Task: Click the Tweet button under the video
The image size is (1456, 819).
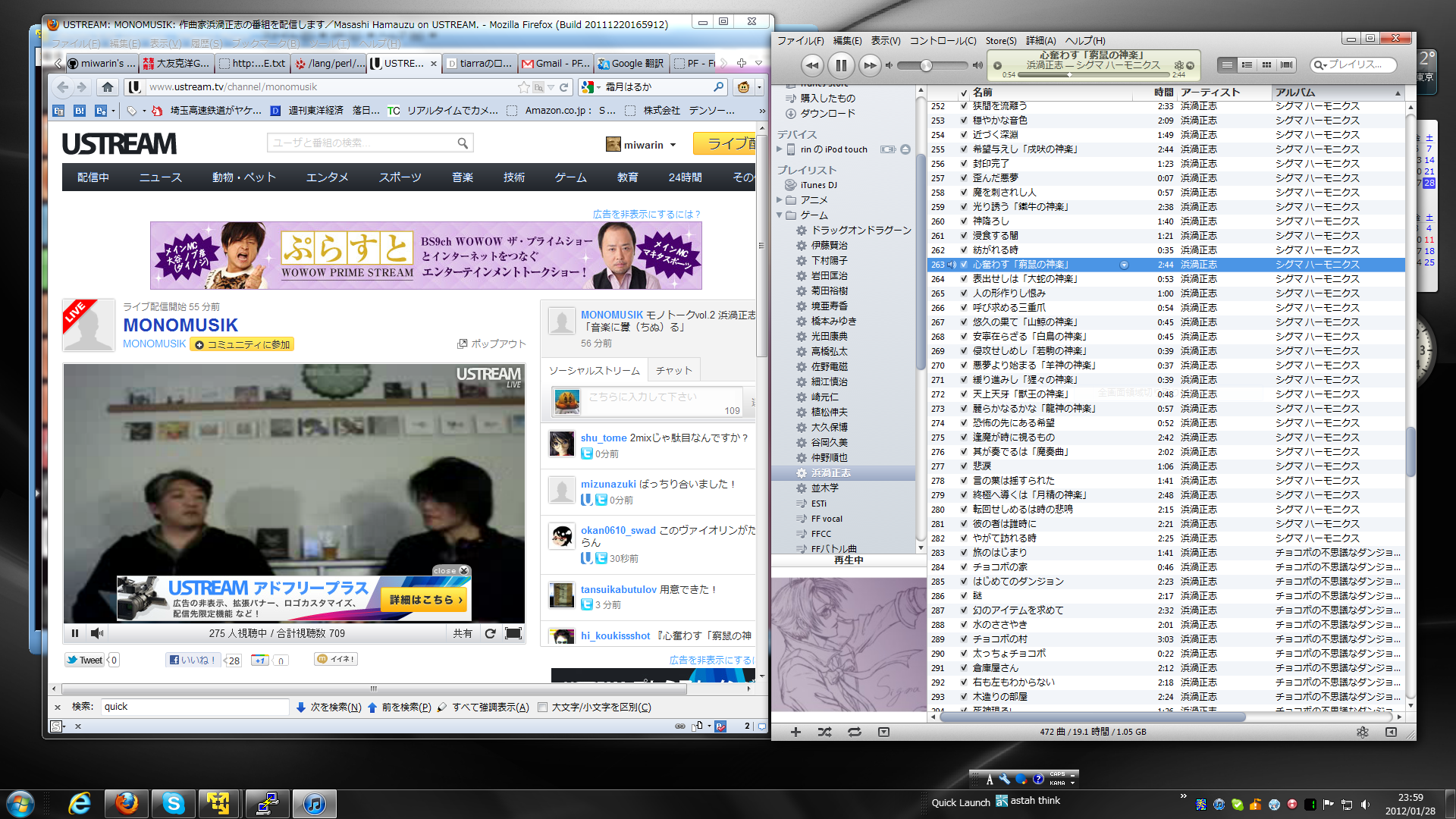Action: pyautogui.click(x=84, y=660)
